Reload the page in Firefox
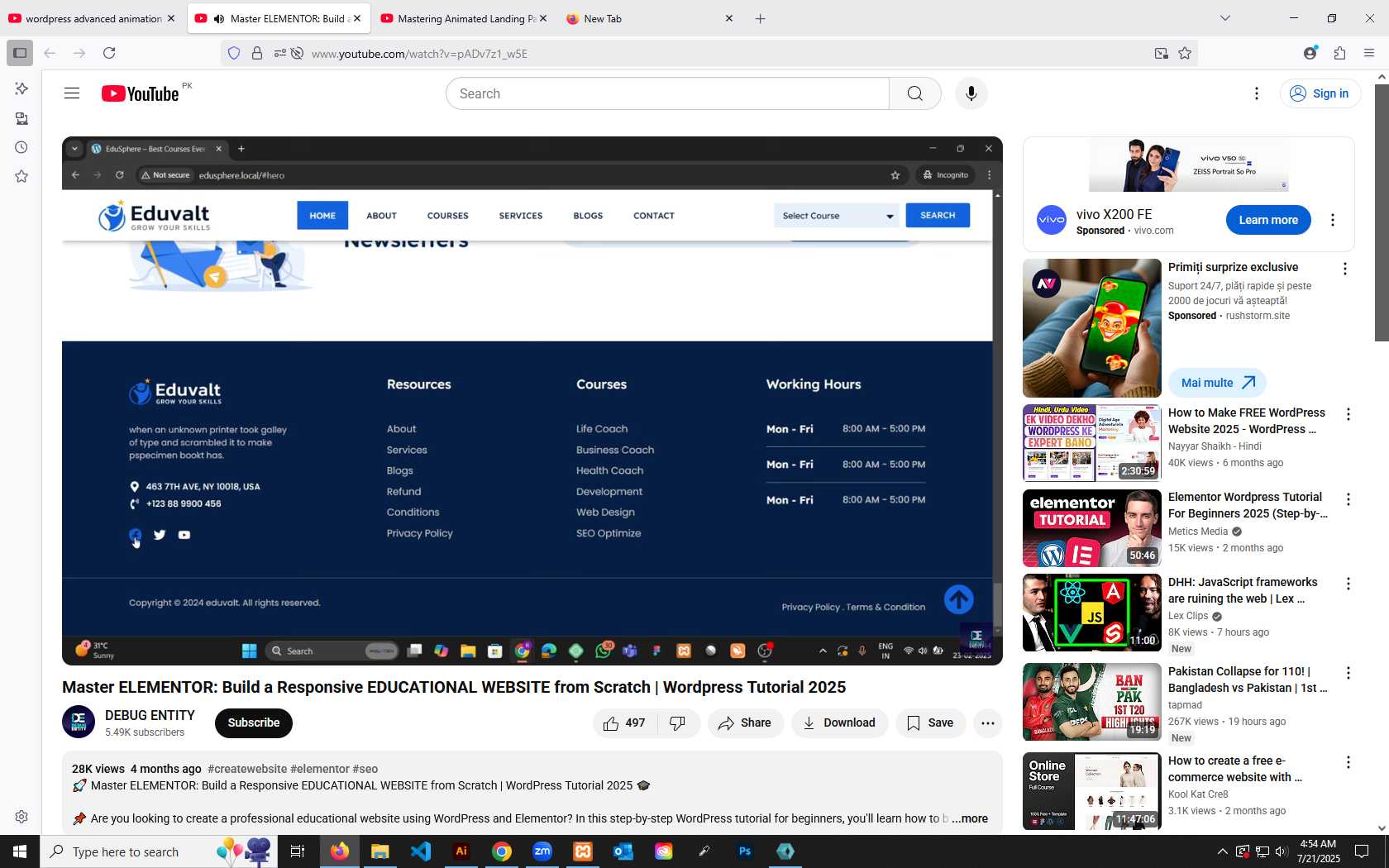1389x868 pixels. click(109, 53)
